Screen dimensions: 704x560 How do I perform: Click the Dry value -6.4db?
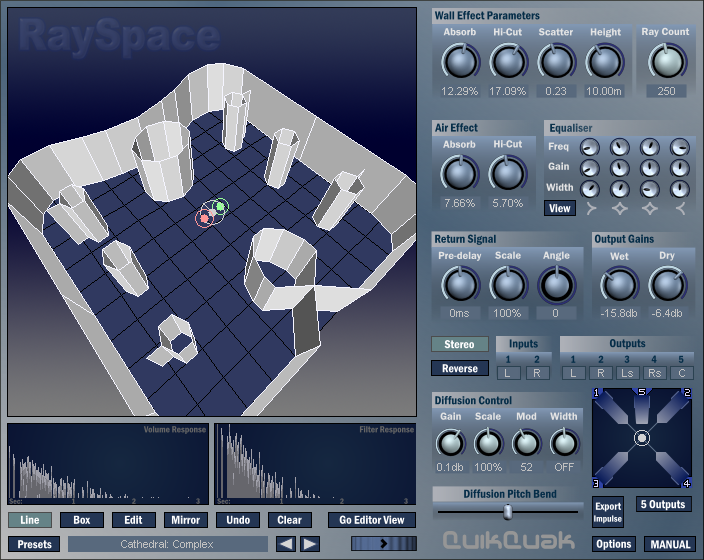coord(667,313)
